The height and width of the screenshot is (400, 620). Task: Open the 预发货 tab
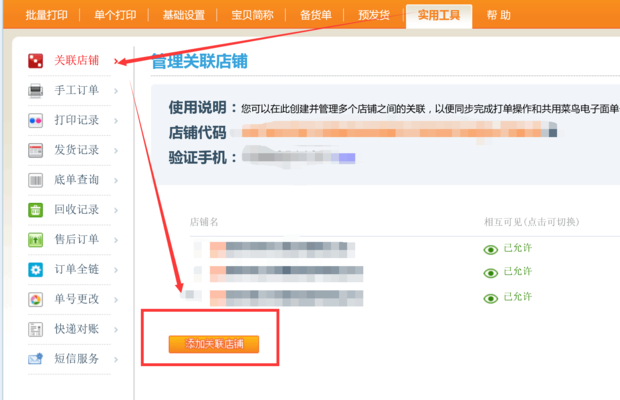[x=374, y=15]
